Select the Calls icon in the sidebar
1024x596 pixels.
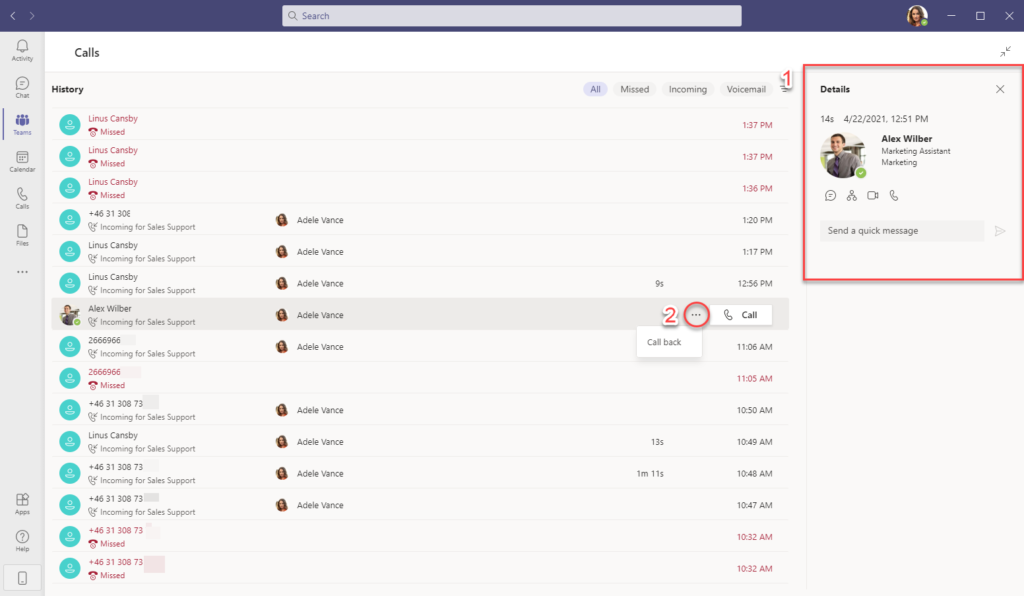(x=22, y=198)
